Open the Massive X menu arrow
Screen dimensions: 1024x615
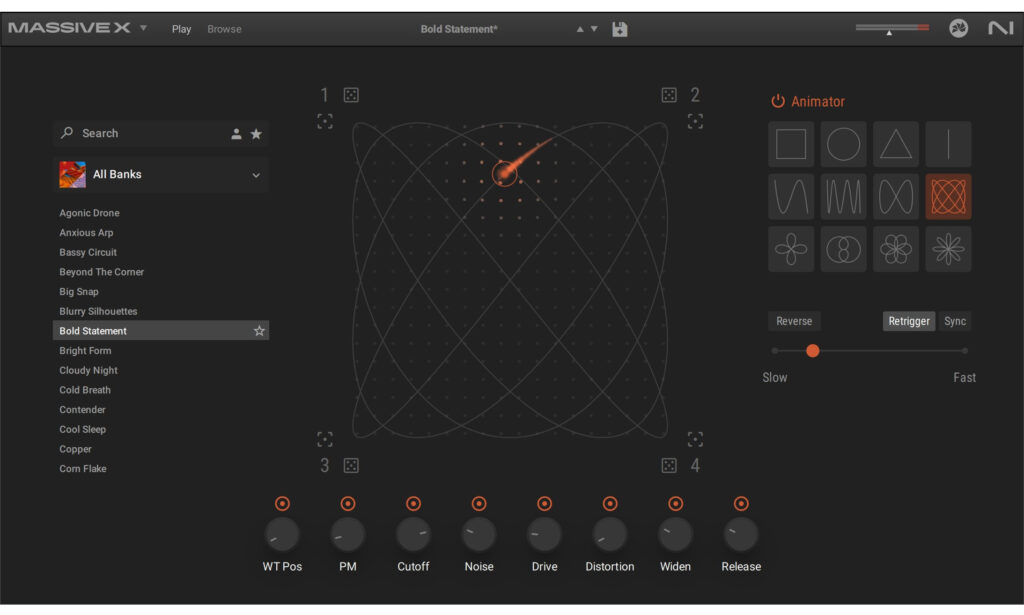[143, 28]
